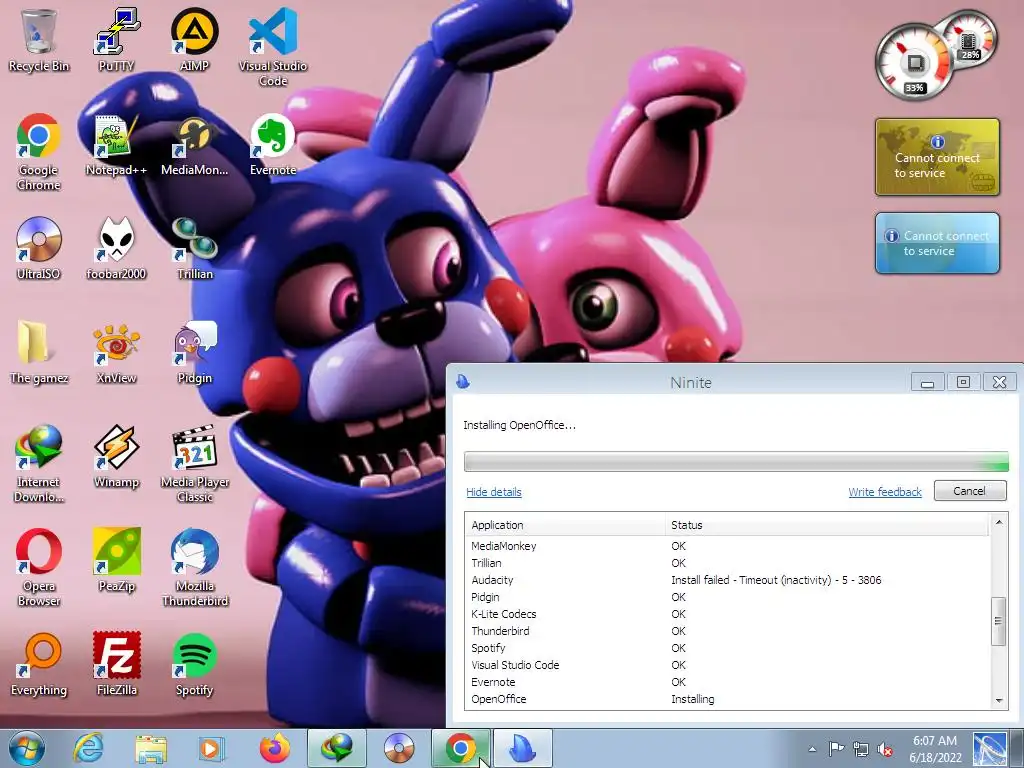
Task: Open Google Chrome desktop shortcut
Action: click(x=39, y=152)
